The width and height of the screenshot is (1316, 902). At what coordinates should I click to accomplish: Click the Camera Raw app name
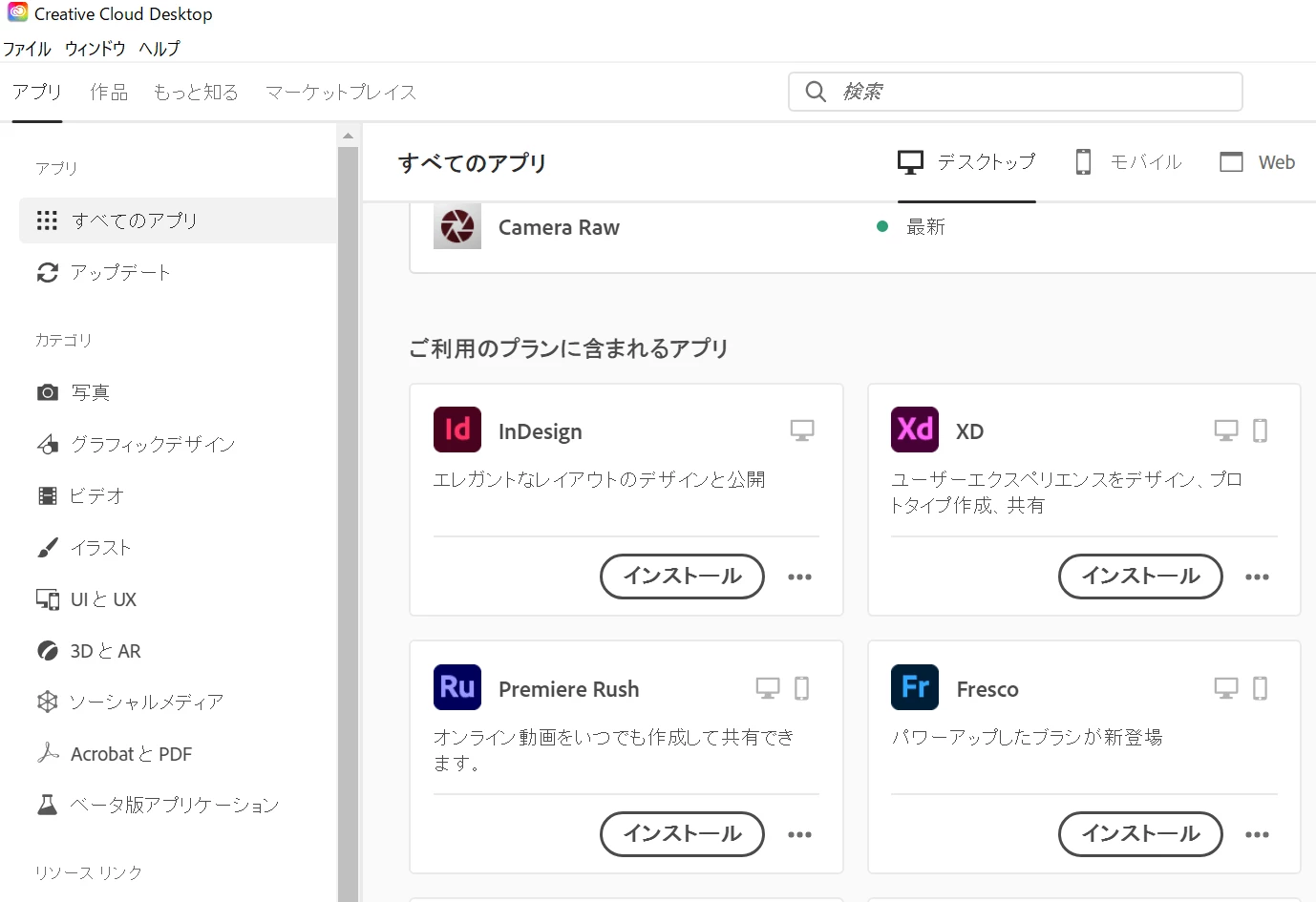point(559,227)
